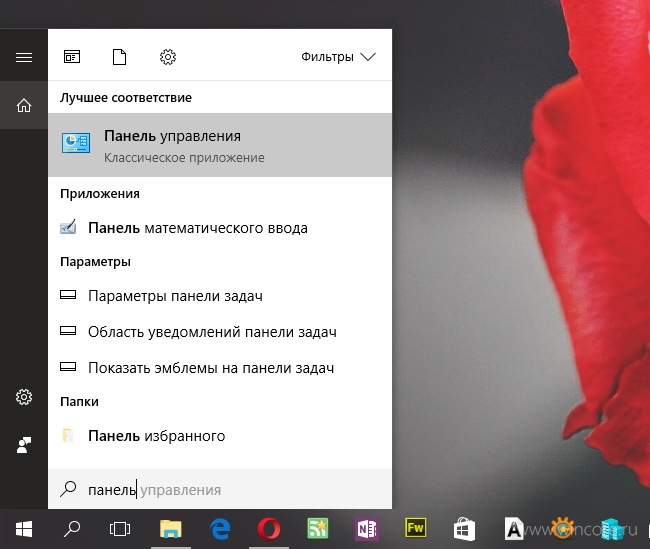
Task: Open Панель избранного folder result
Action: 220,436
